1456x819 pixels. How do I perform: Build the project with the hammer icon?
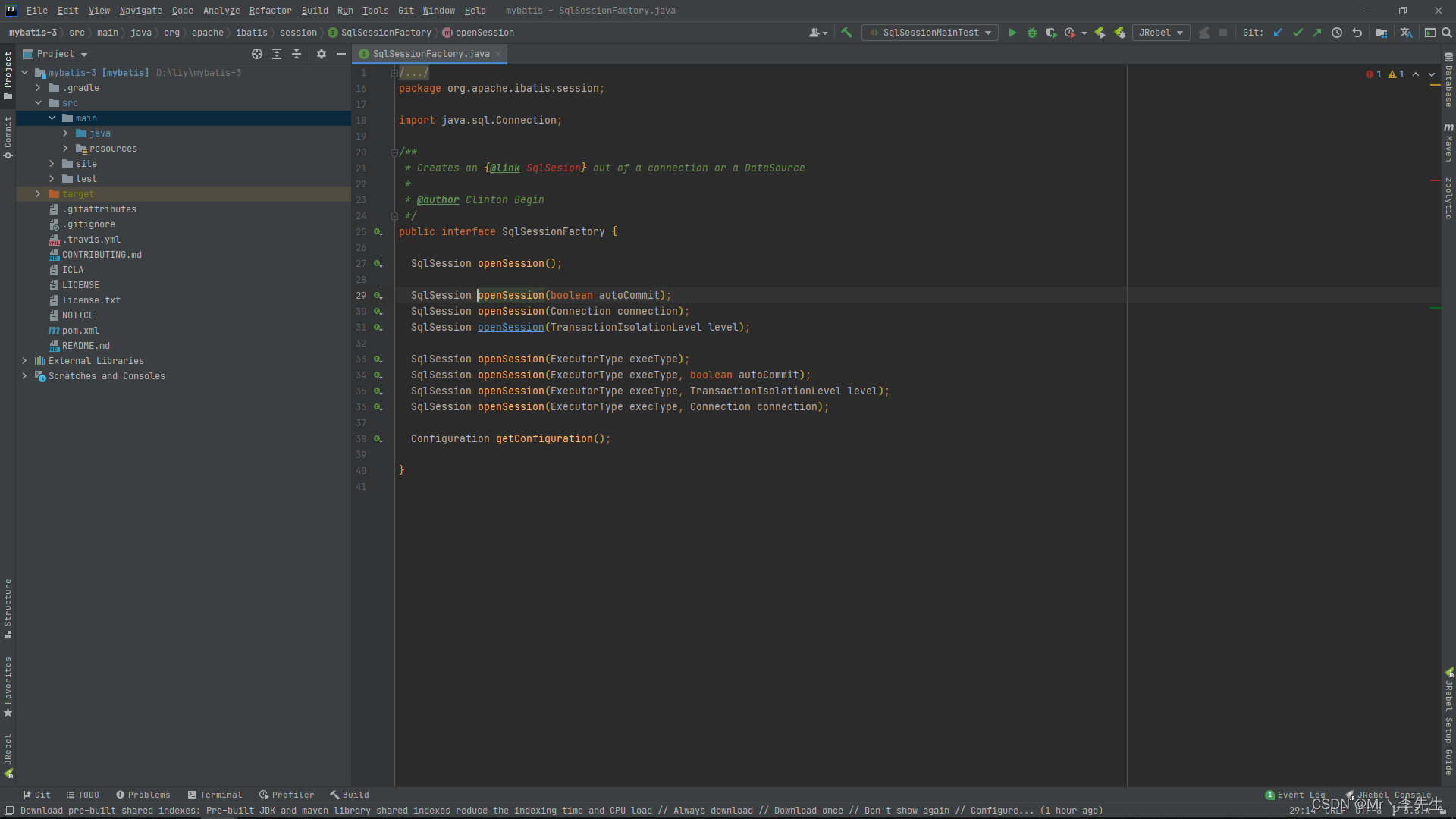click(x=847, y=33)
